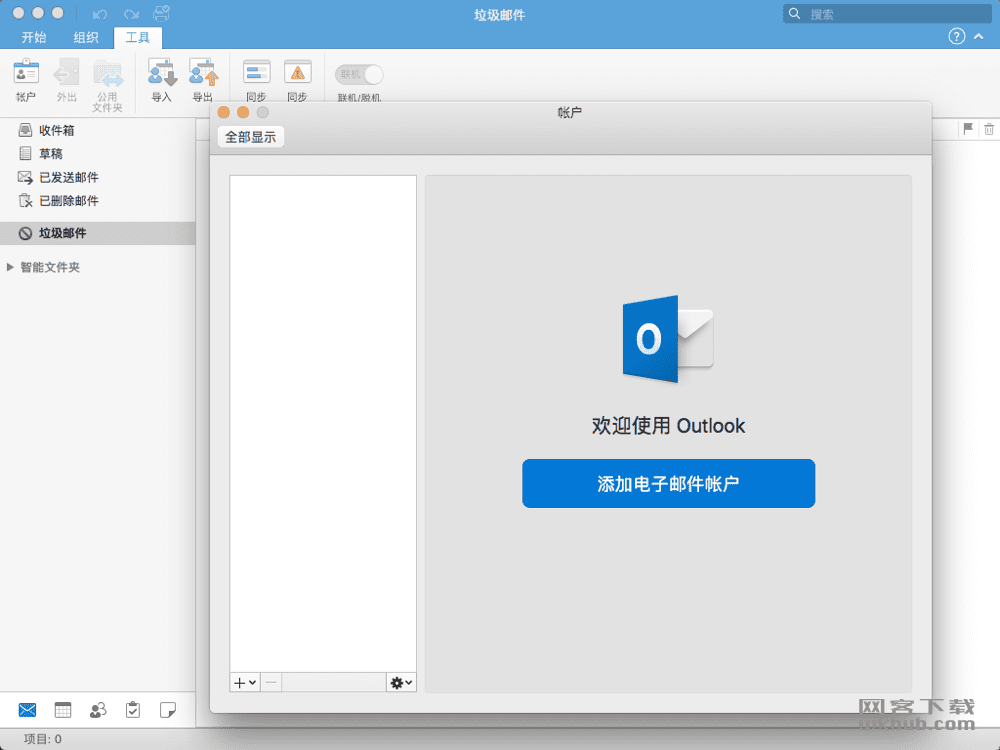Click the 搜索 search field
The image size is (1000, 750).
coord(886,14)
